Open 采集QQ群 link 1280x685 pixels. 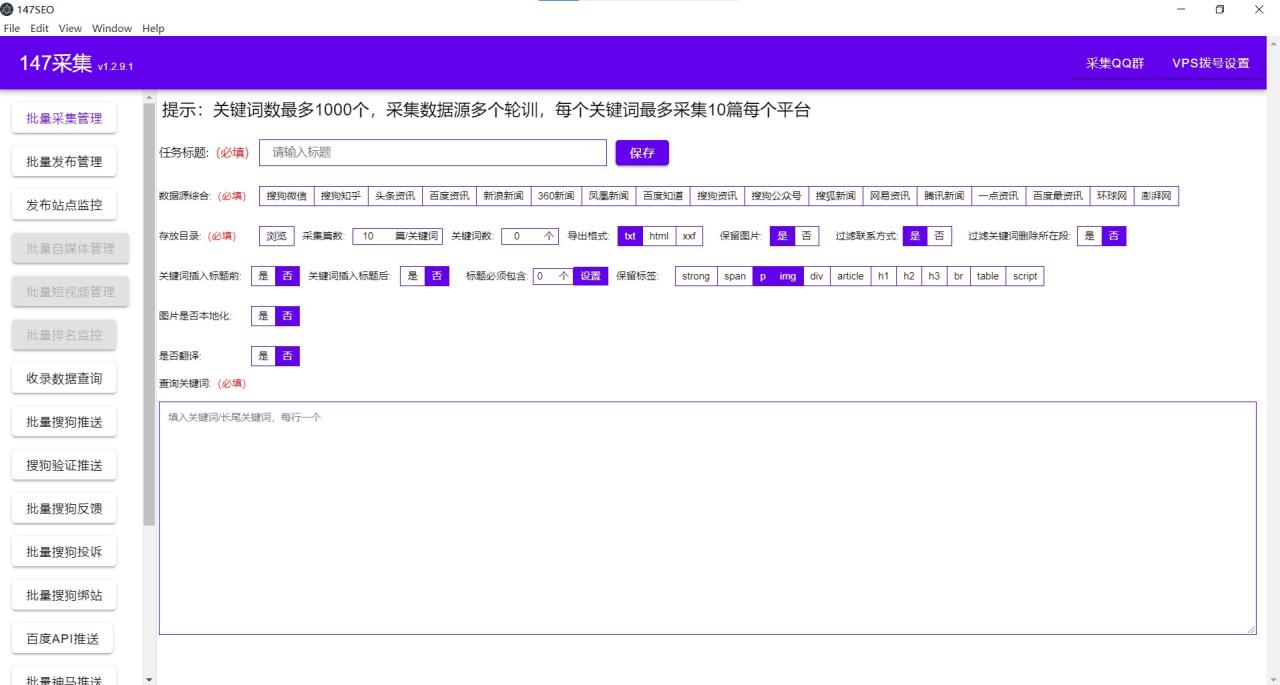pos(1113,62)
